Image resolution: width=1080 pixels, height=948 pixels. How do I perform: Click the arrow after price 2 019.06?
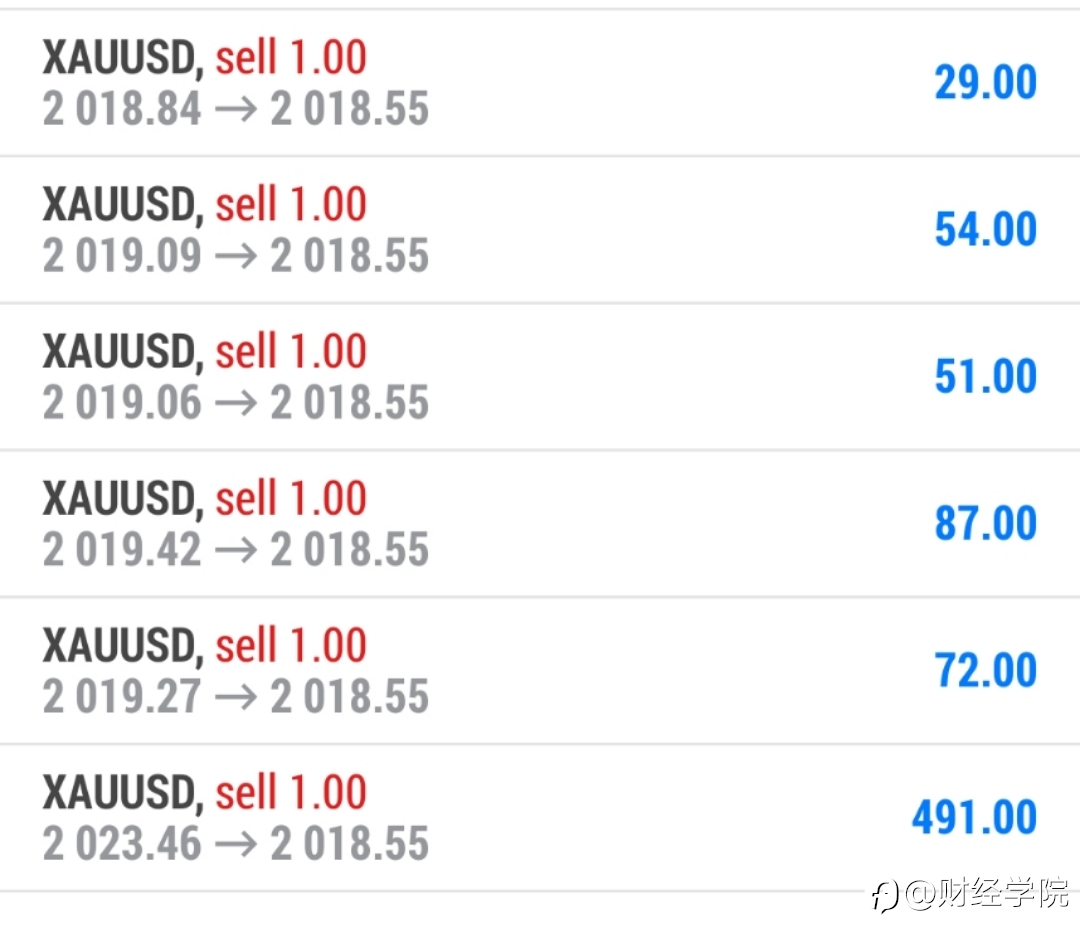(x=236, y=404)
